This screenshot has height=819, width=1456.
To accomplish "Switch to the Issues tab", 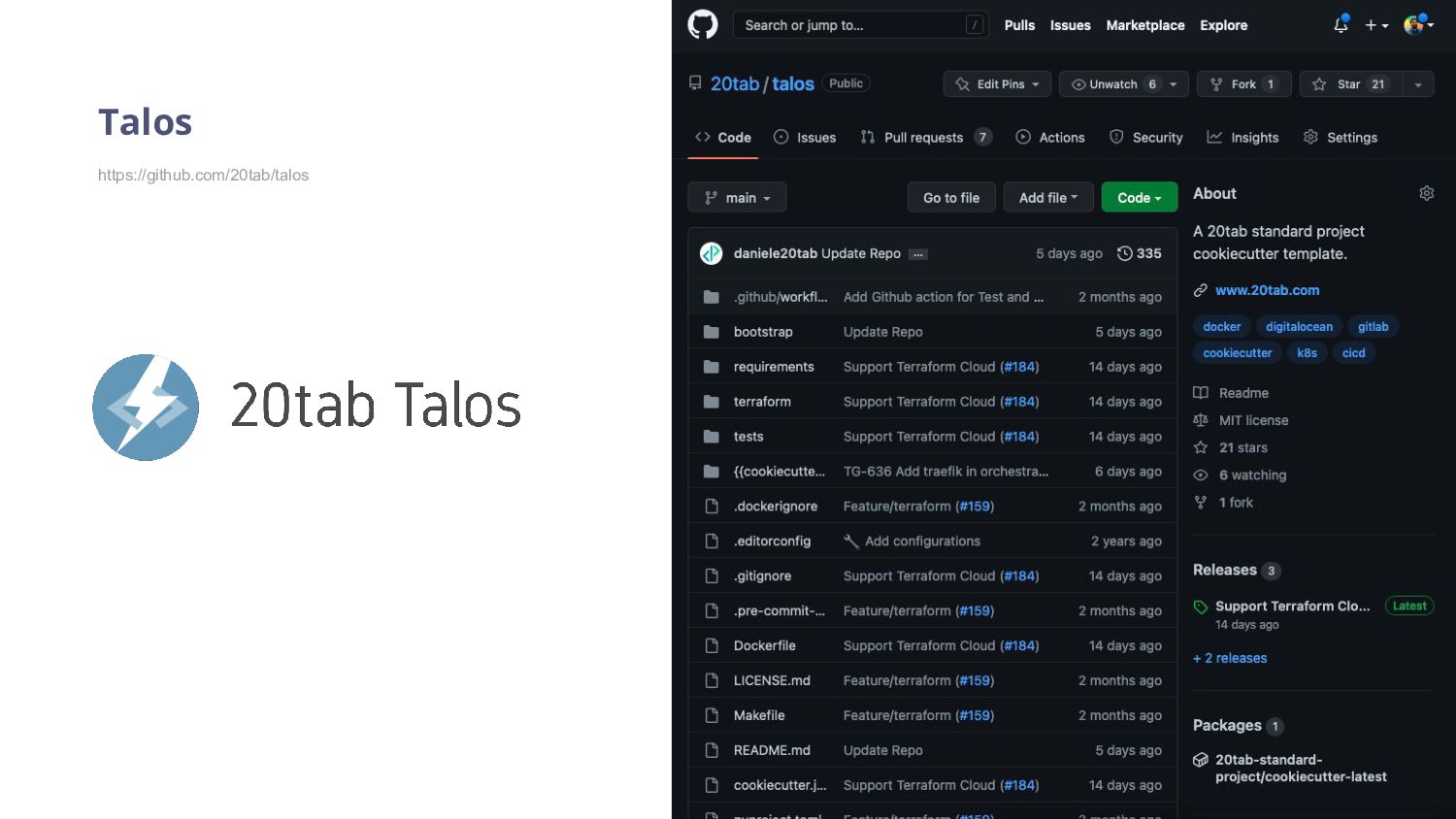I will (805, 138).
